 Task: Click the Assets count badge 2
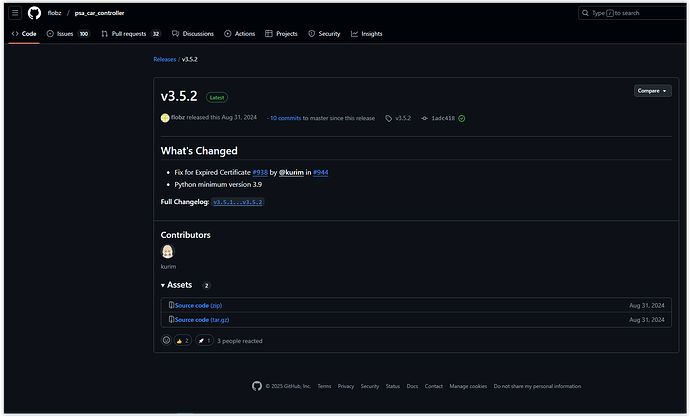[206, 285]
